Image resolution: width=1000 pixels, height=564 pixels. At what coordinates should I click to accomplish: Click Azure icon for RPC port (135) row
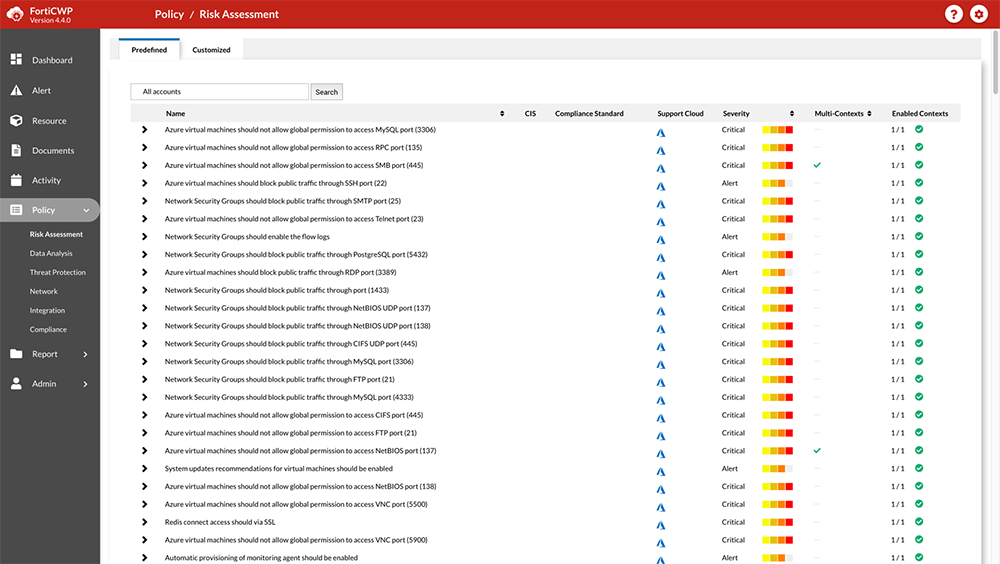(x=661, y=151)
